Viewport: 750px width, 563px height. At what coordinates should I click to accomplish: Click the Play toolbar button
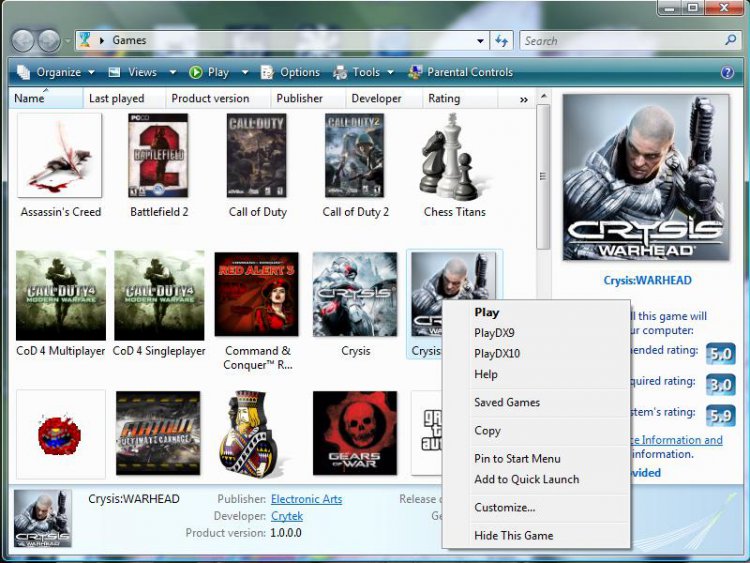(209, 72)
